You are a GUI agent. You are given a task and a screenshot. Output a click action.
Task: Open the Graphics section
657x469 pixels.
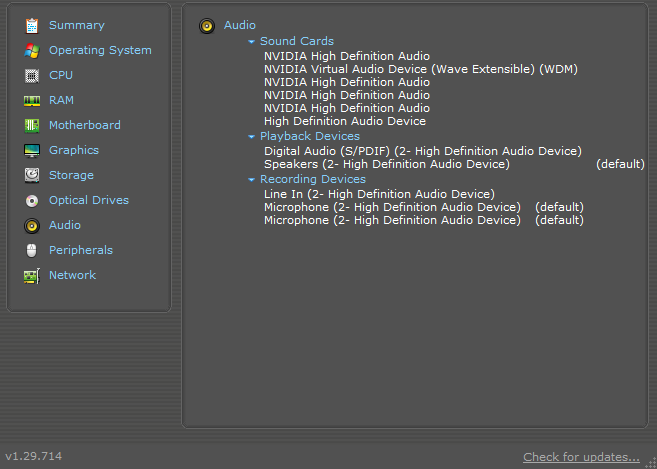(74, 150)
